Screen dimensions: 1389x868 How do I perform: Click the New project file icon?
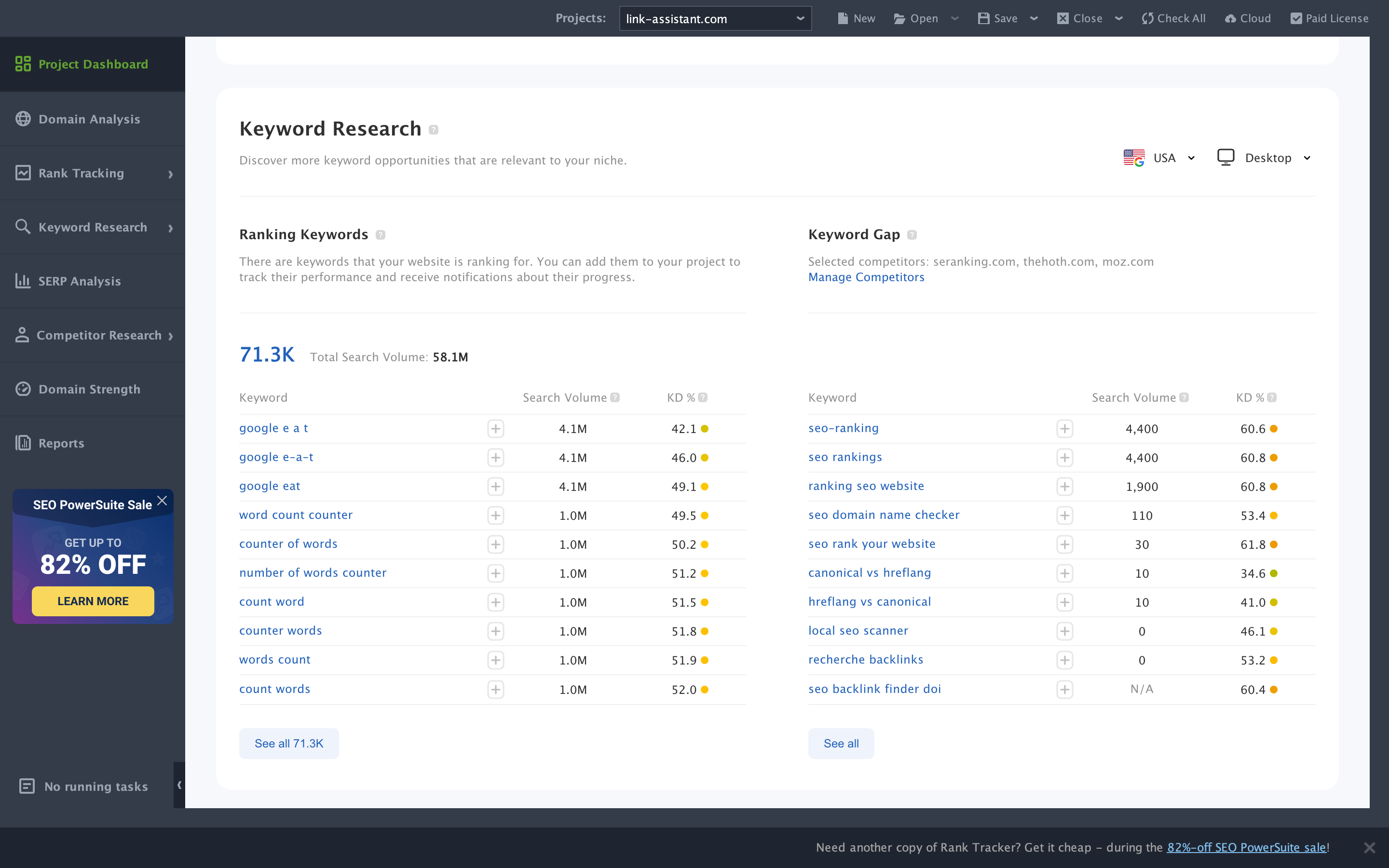[843, 18]
